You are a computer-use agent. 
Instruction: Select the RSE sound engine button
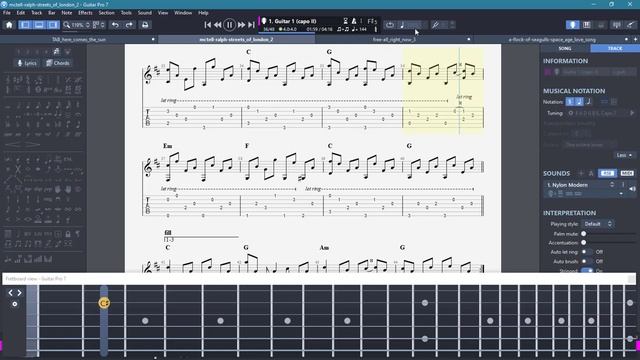click(607, 173)
